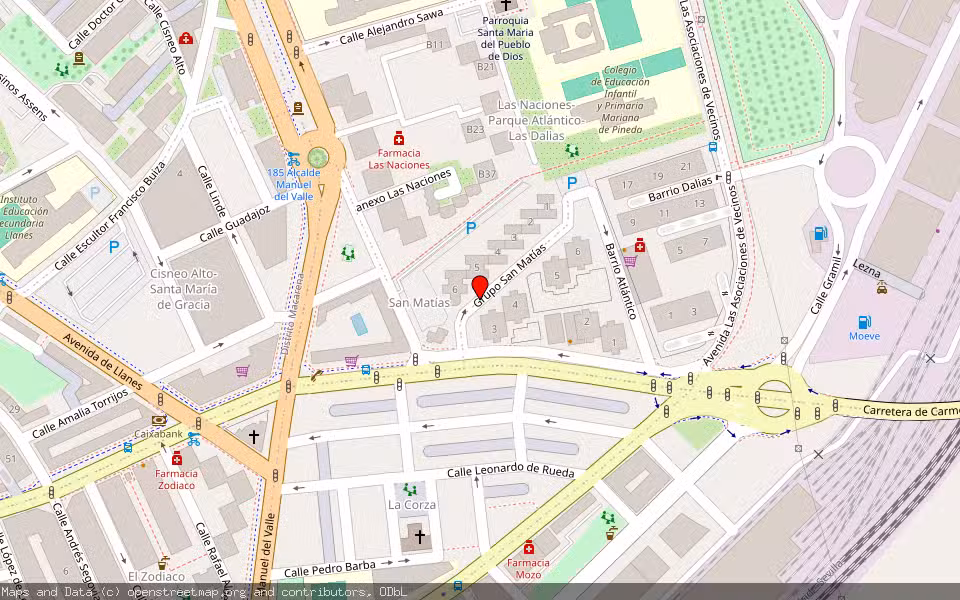Select the Farmacia Mozo pharmacy icon
Viewport: 960px width, 600px height.
coord(528,547)
